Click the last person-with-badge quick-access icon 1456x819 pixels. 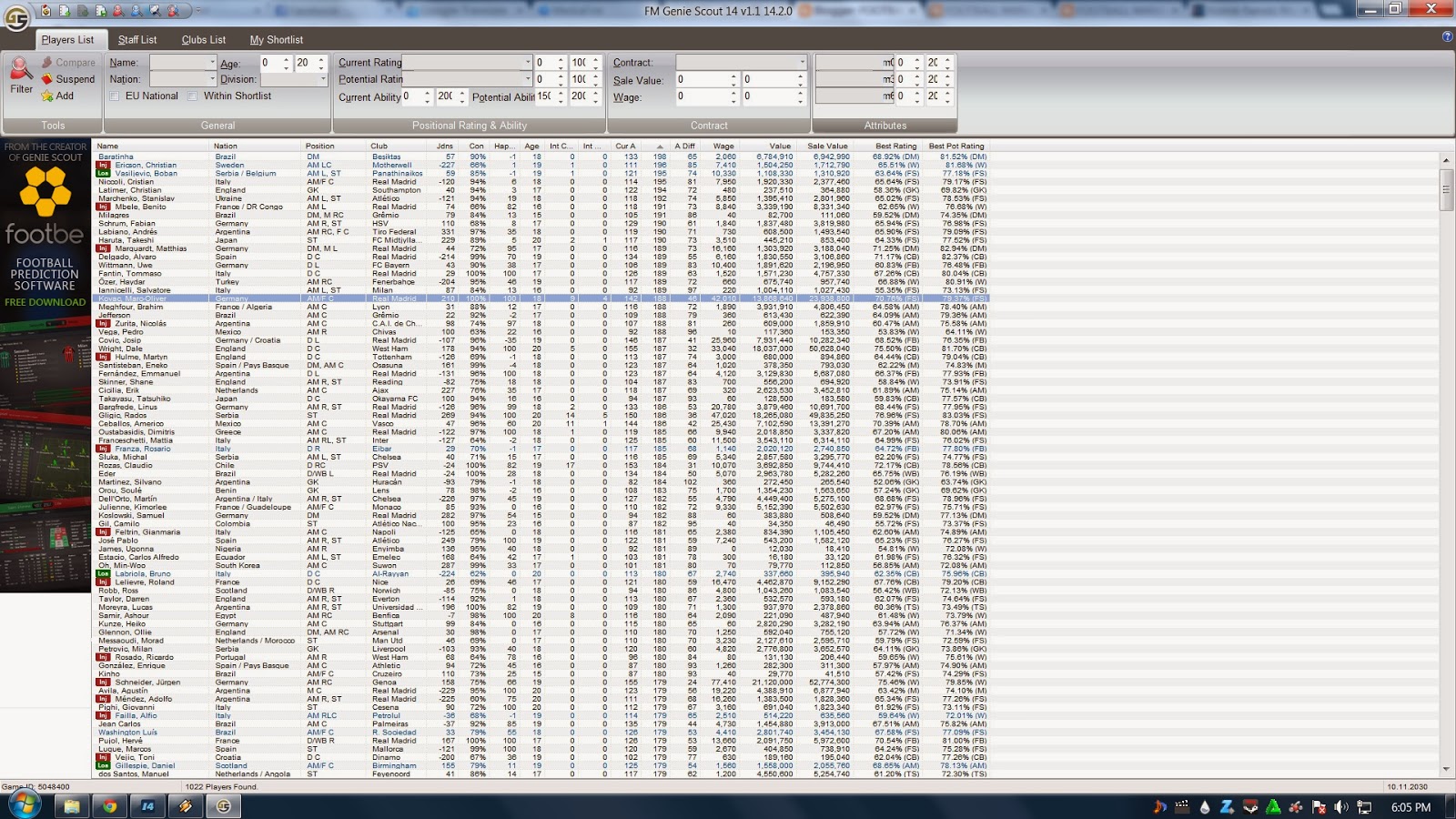click(173, 11)
